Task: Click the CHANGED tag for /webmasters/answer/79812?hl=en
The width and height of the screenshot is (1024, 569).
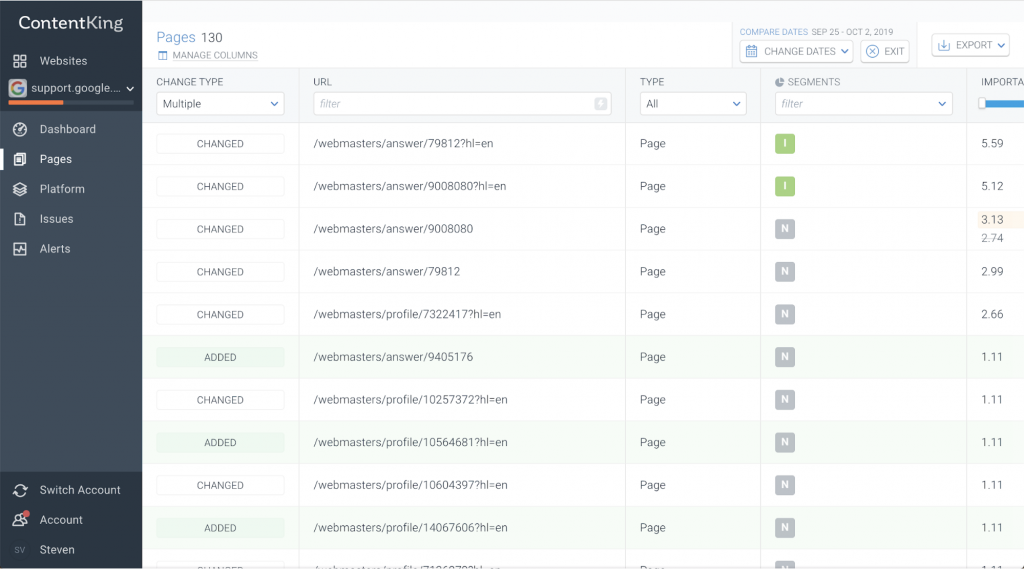Action: click(x=220, y=144)
